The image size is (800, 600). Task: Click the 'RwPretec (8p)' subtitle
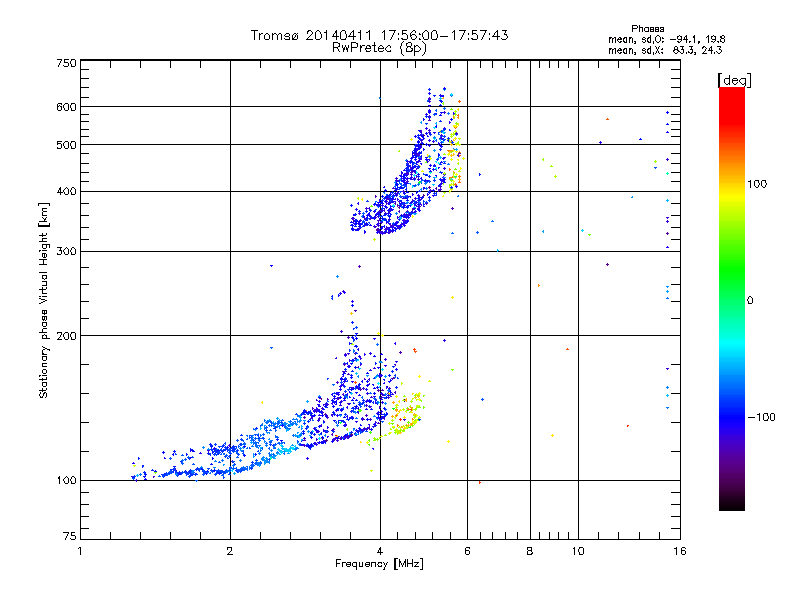[x=379, y=48]
